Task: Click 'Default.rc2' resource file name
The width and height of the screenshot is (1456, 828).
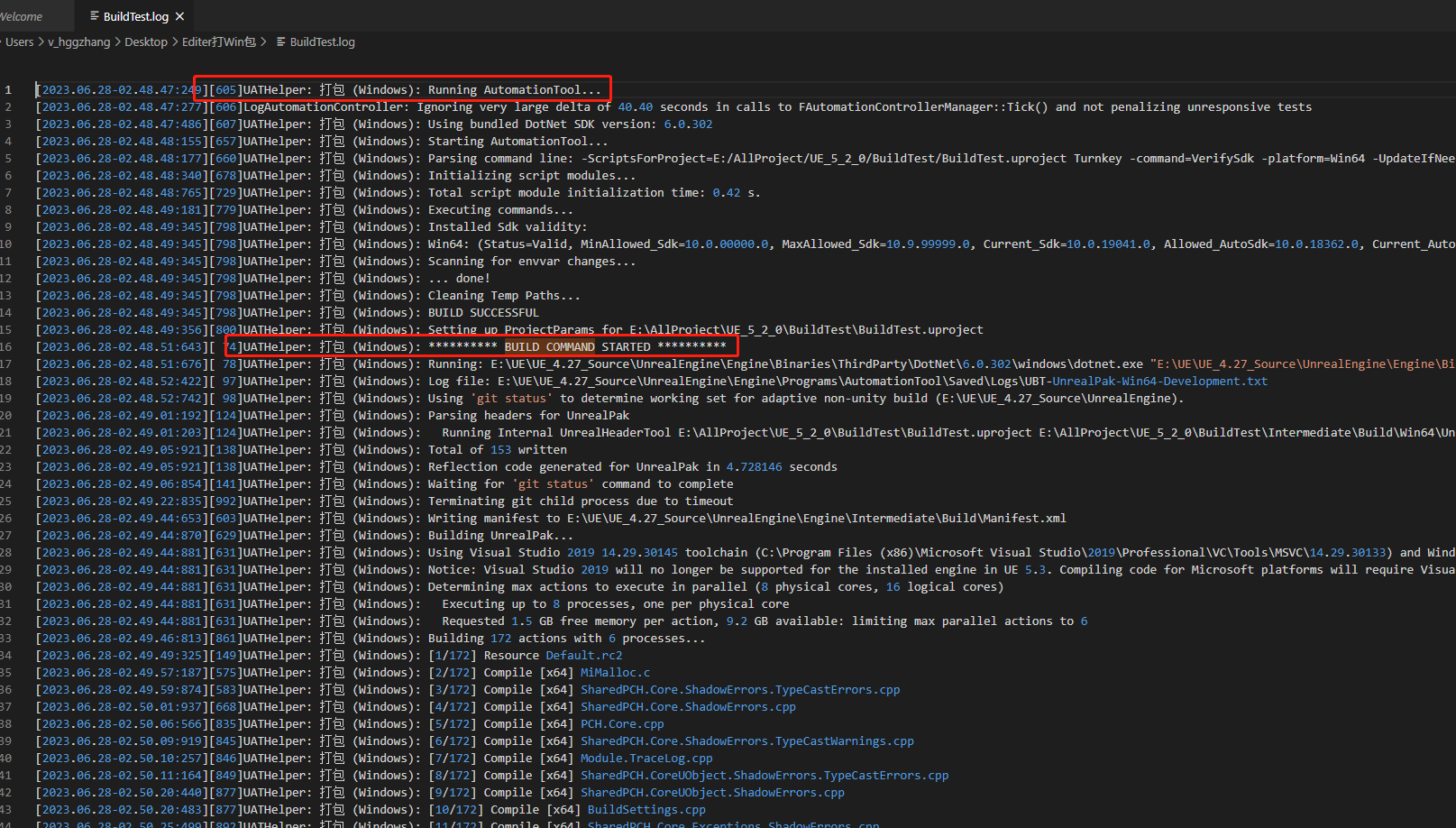Action: tap(584, 656)
